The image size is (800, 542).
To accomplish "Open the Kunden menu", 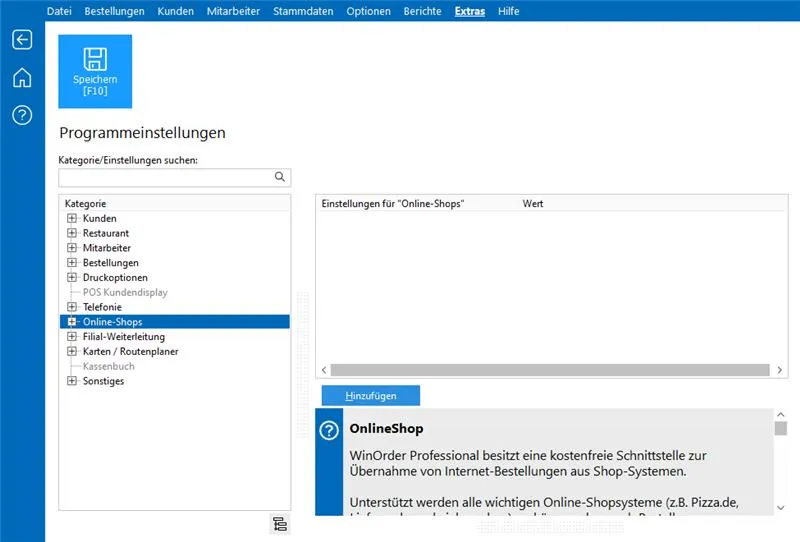I will point(176,11).
